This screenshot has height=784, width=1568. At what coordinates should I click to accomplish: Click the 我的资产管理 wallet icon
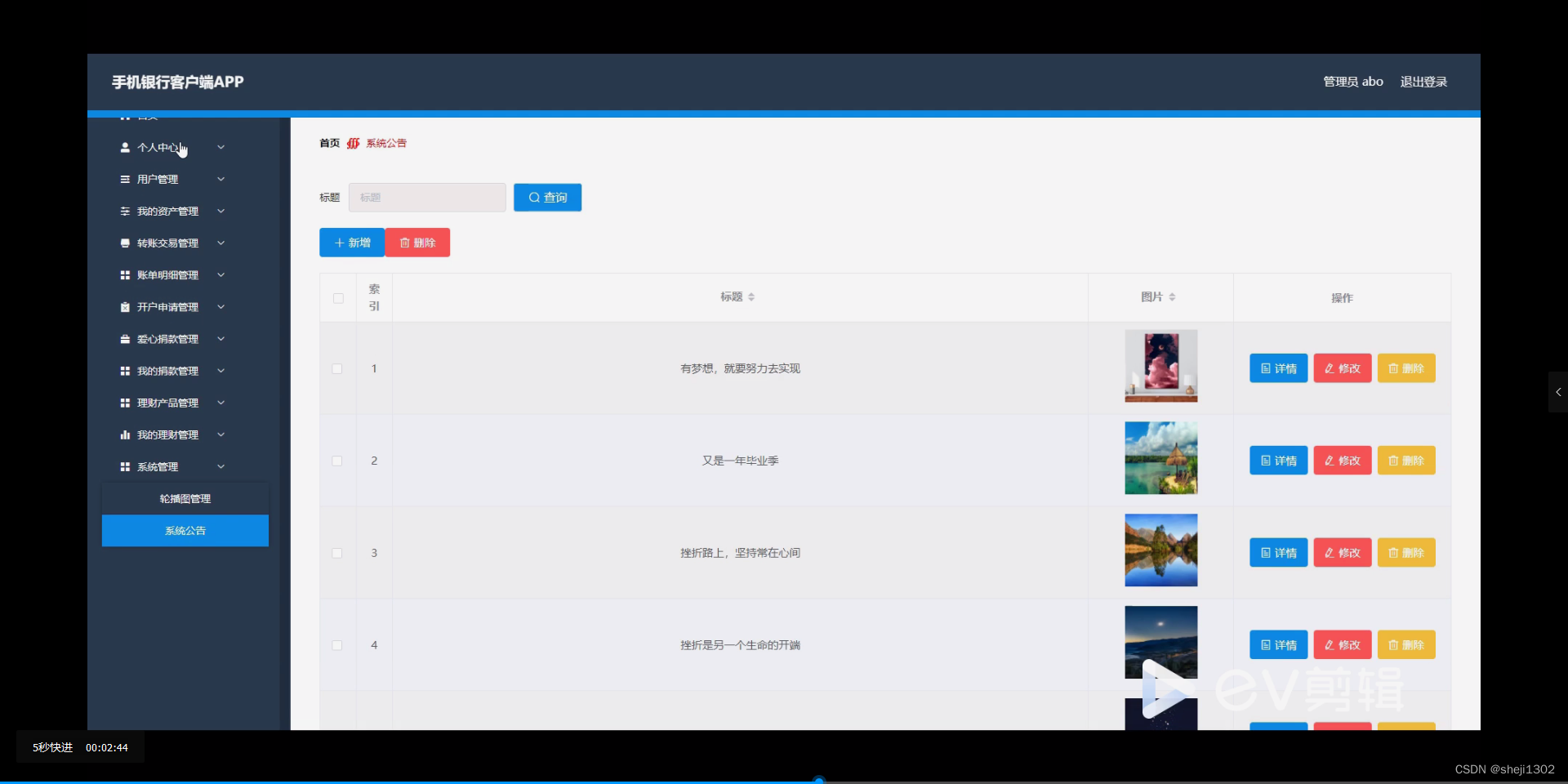pos(124,211)
